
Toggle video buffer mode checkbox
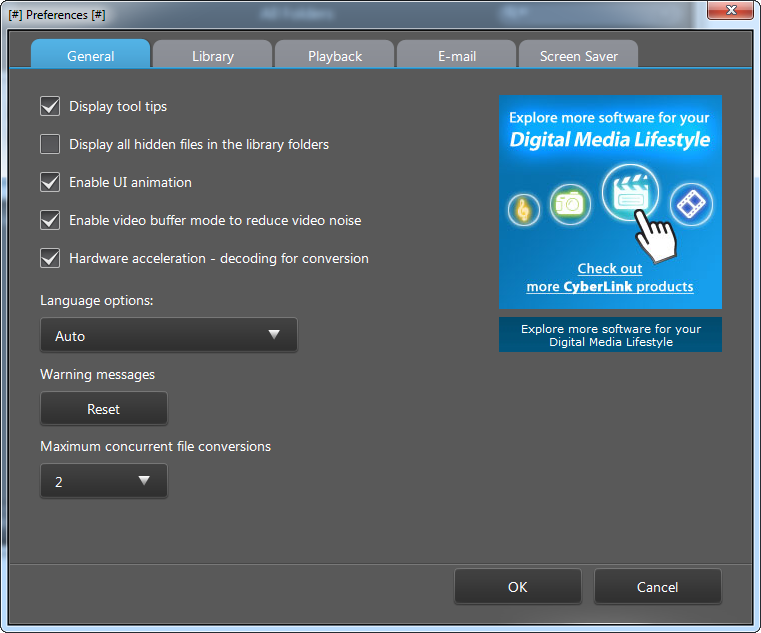pos(50,220)
